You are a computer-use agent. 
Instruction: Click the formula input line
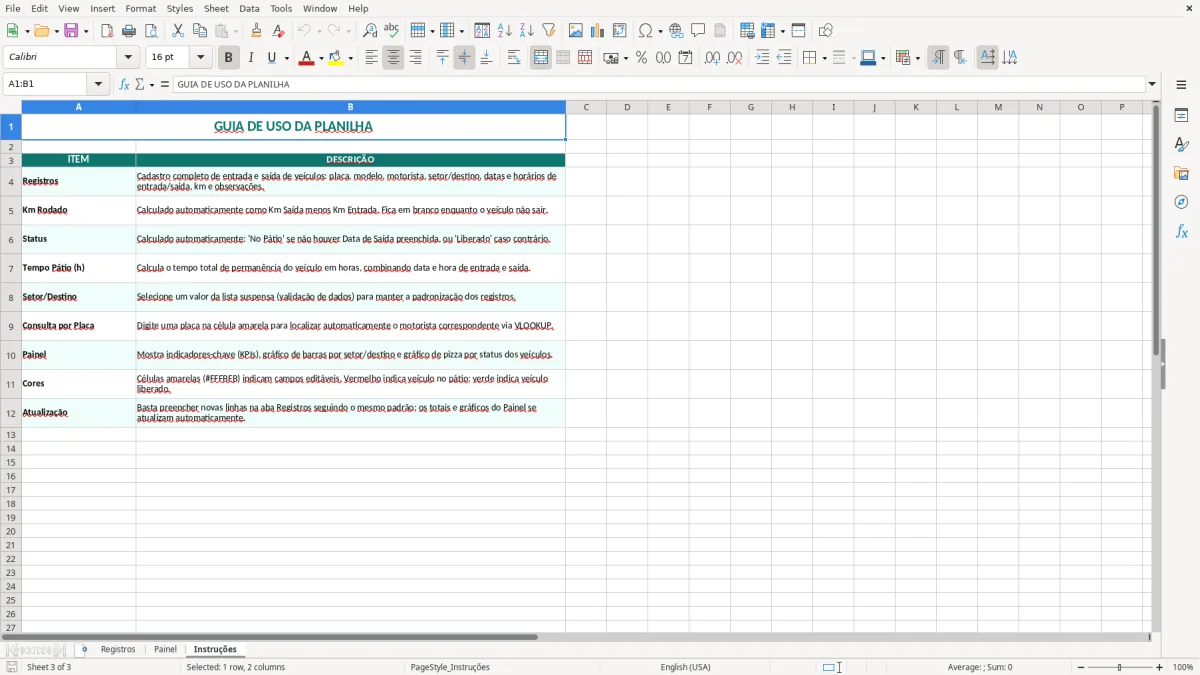coord(659,84)
